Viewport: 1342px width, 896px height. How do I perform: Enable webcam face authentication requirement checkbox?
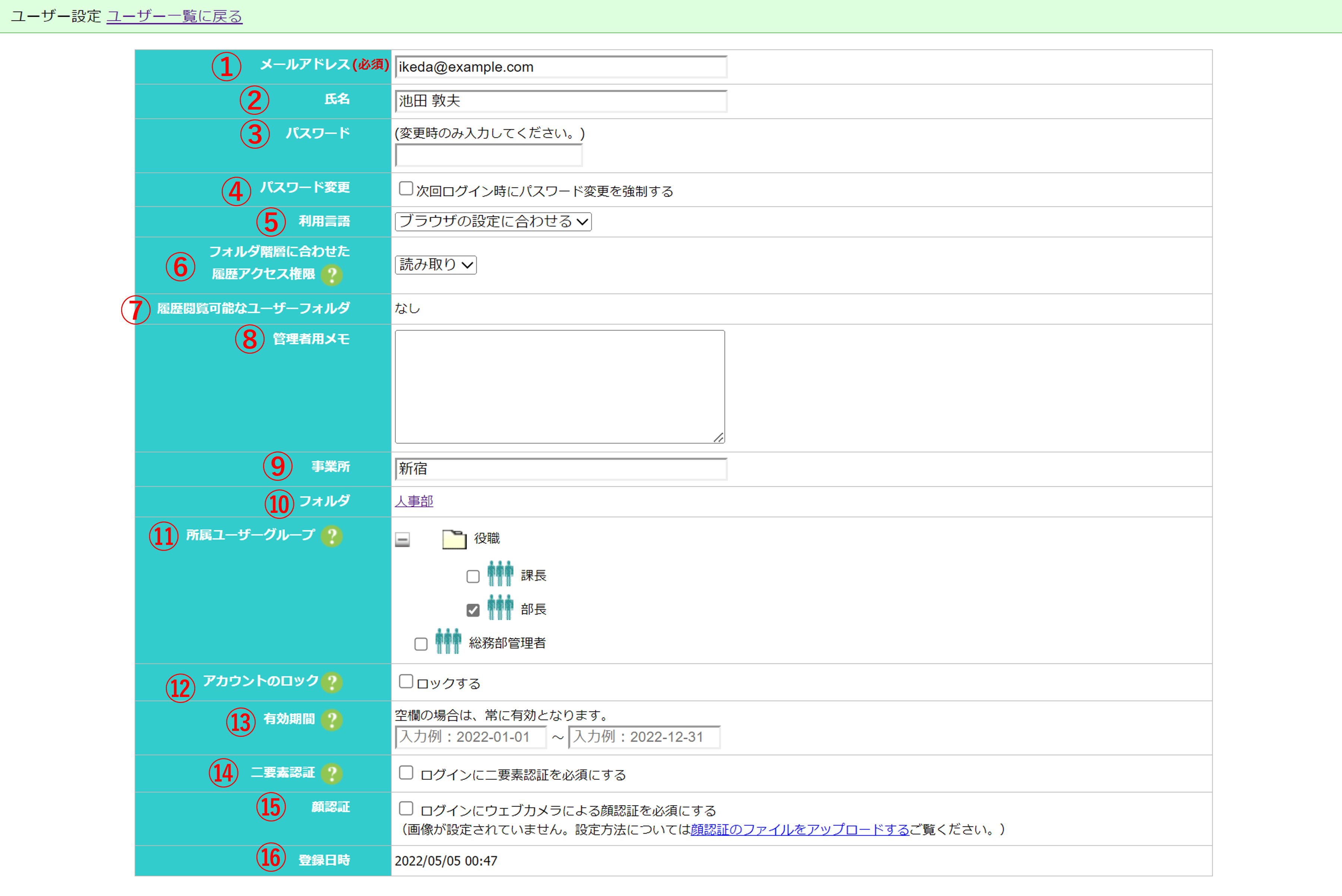(405, 808)
